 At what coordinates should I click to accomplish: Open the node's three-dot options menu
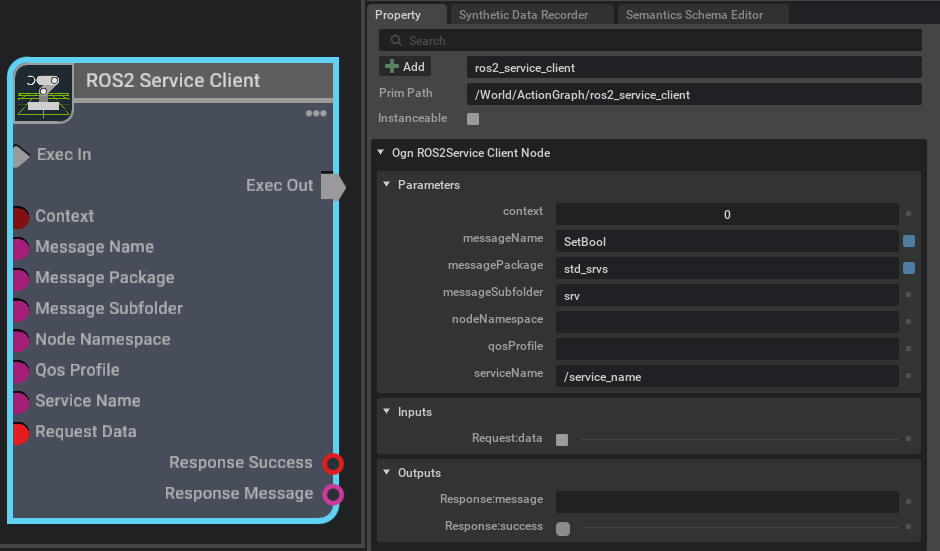point(316,114)
